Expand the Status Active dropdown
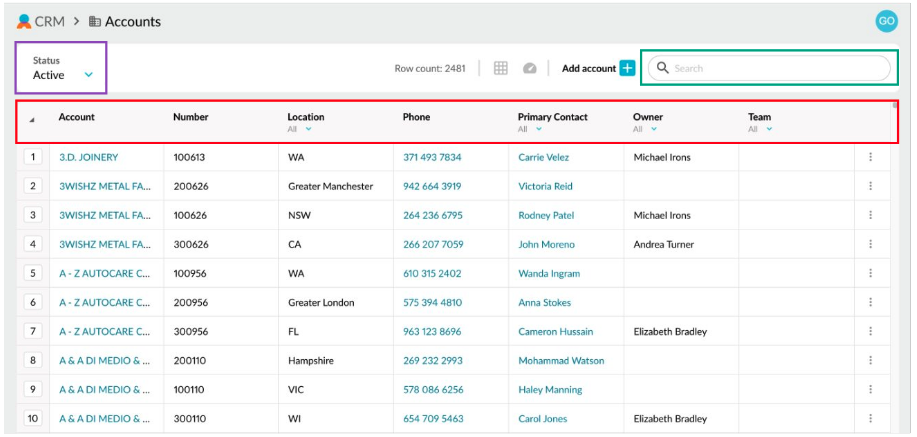 (88, 75)
